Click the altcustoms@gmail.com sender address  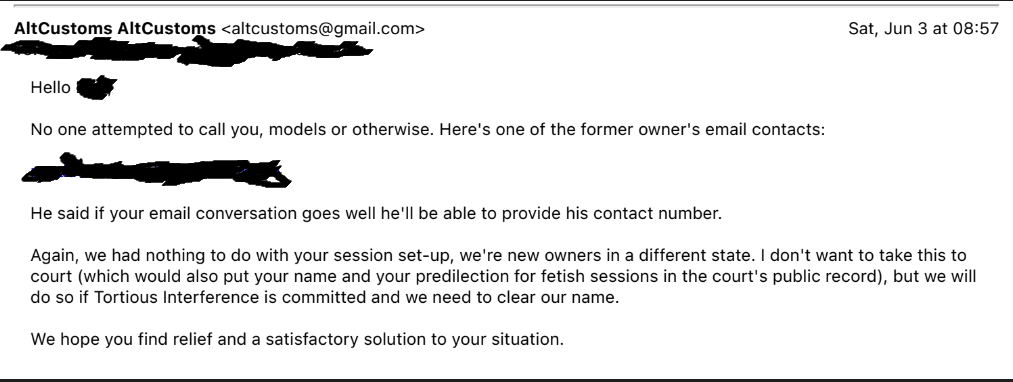[323, 28]
